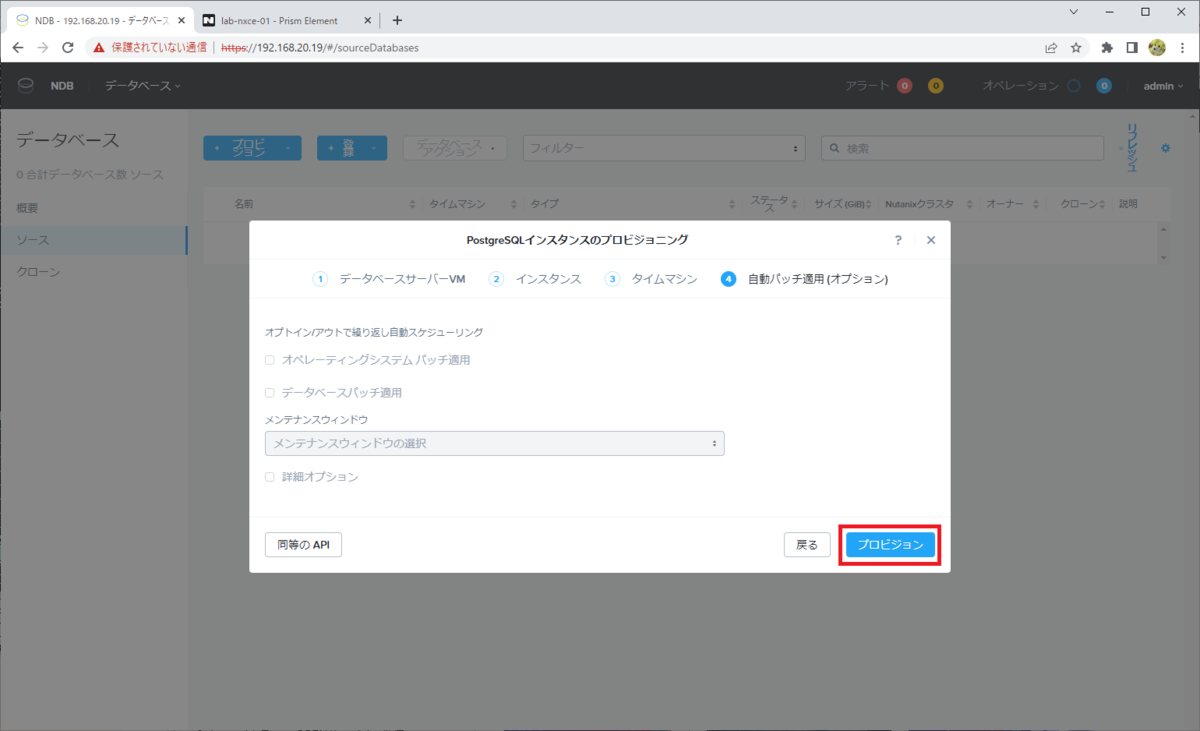Toggle the Chrome side panel icon
This screenshot has width=1200, height=731.
(1132, 47)
